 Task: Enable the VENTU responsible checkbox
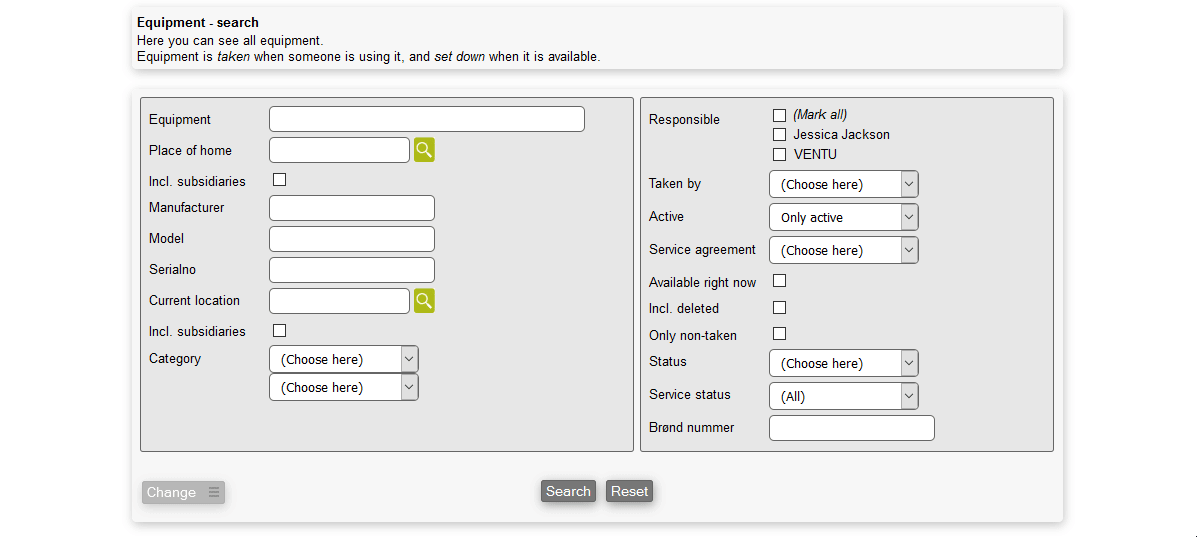[x=780, y=154]
